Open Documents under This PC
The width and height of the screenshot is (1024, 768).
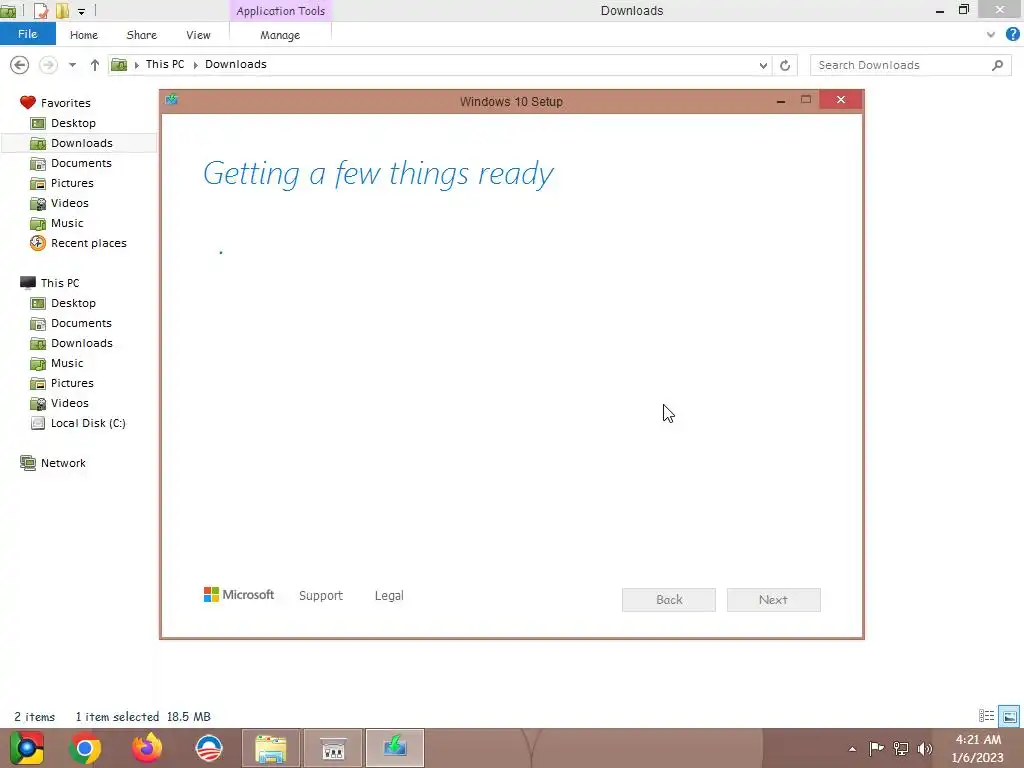click(x=81, y=323)
